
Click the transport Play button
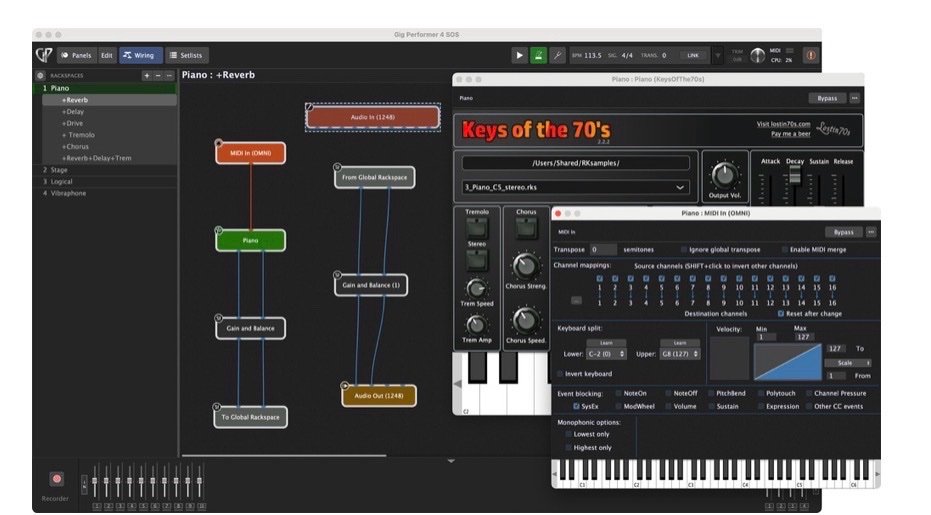tap(520, 55)
